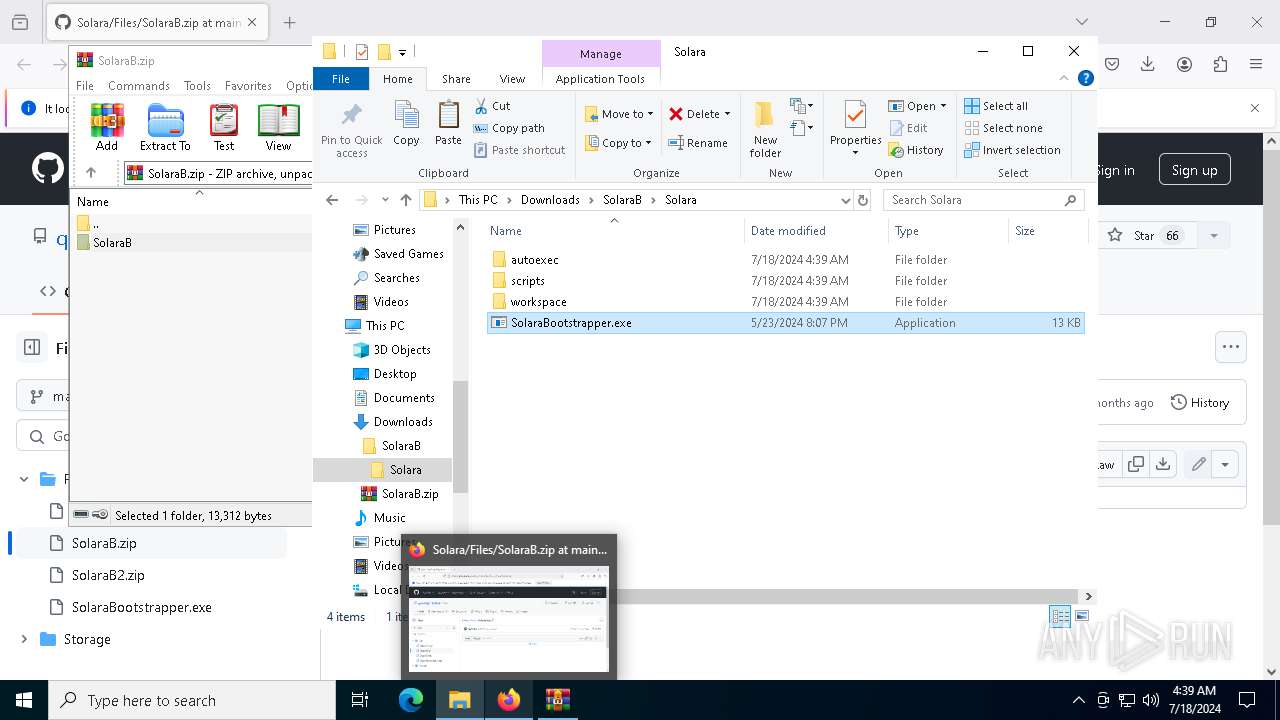1280x720 pixels.
Task: Create a New folder
Action: pos(765,129)
